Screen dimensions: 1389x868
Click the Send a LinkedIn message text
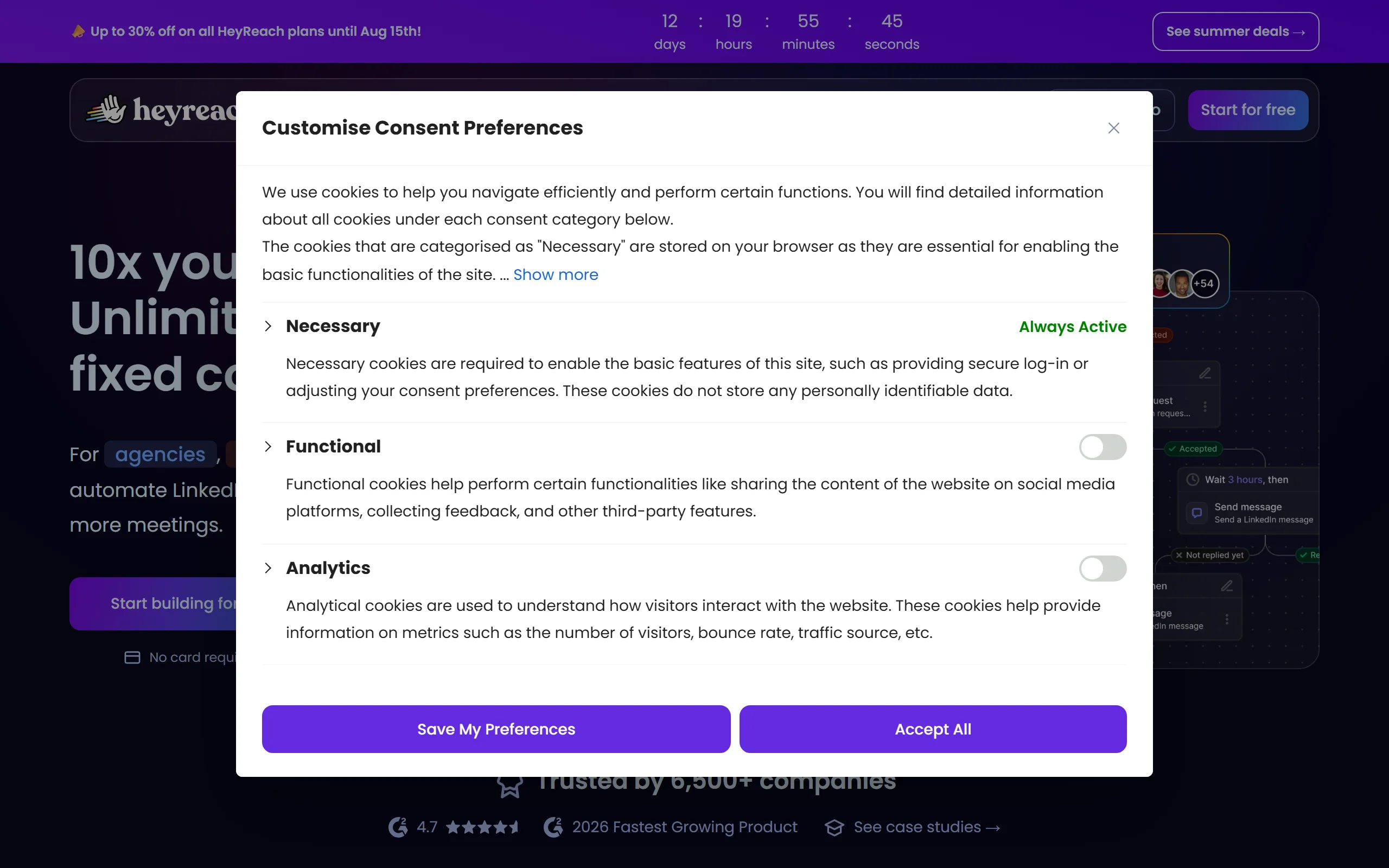tap(1263, 520)
